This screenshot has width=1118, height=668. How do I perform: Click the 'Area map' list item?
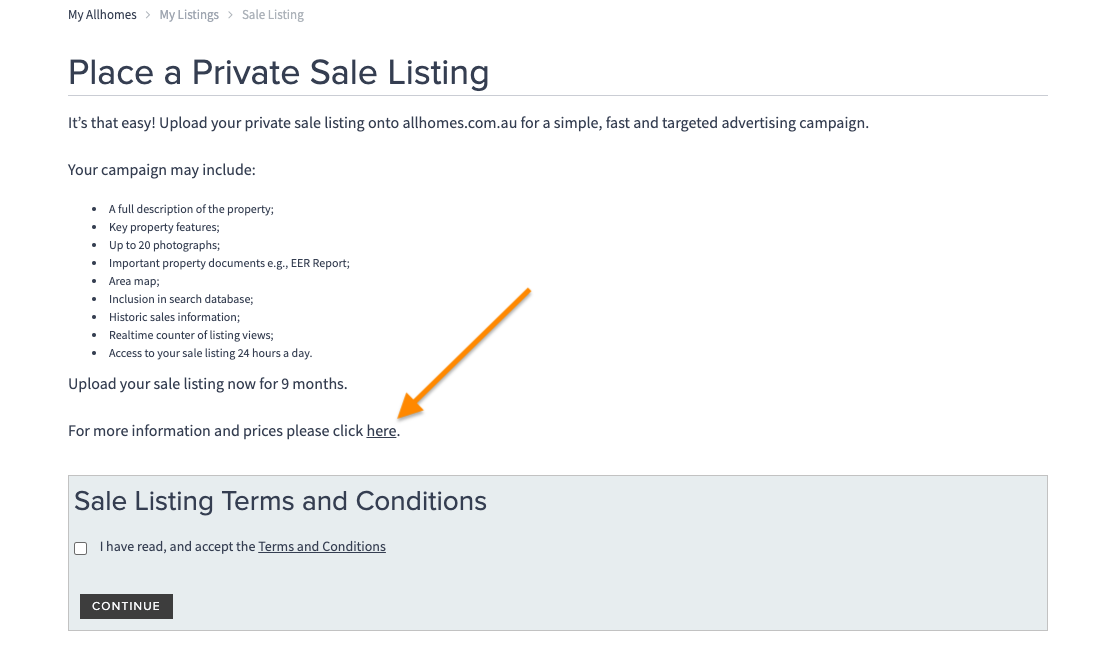[134, 281]
